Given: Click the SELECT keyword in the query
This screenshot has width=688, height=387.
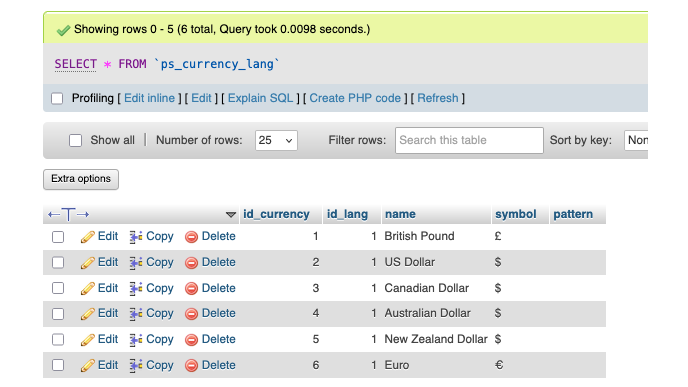Looking at the screenshot, I should (75, 64).
